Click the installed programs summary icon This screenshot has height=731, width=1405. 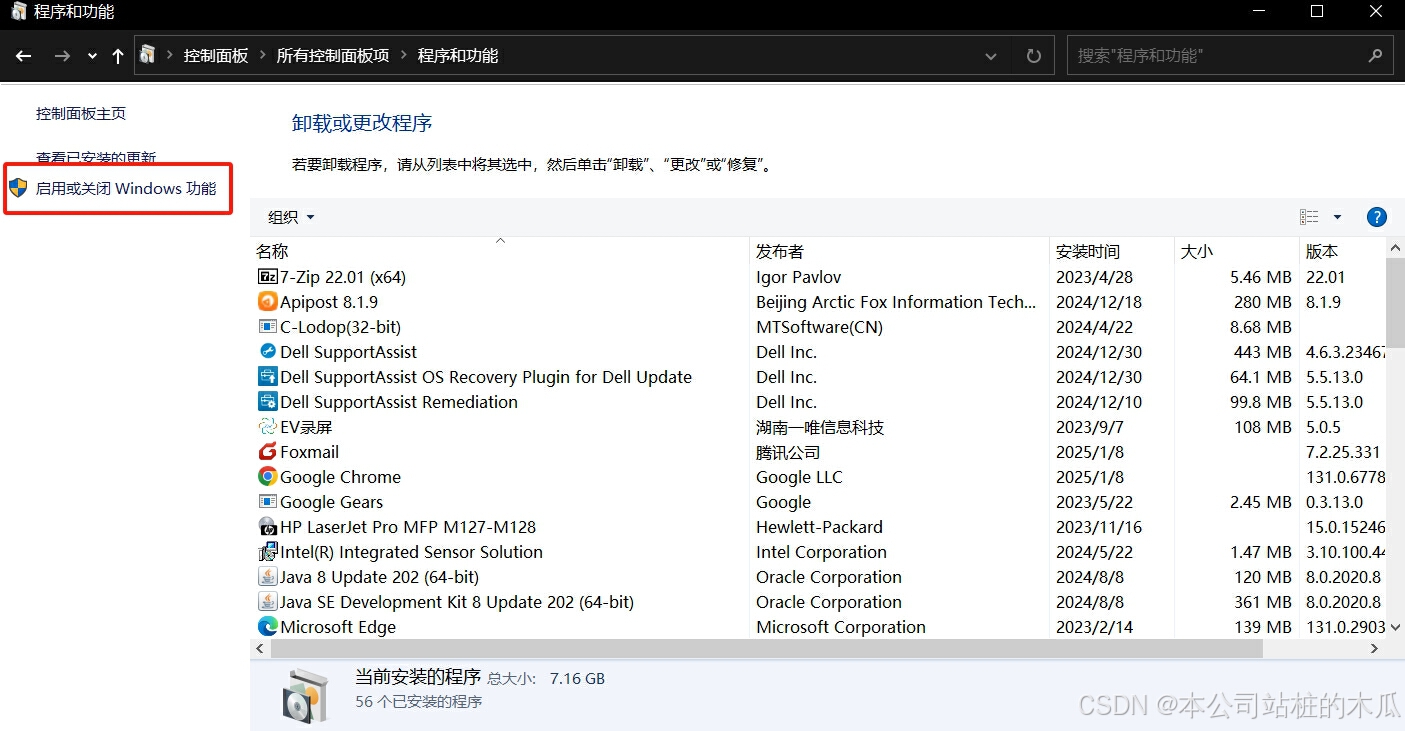[304, 696]
